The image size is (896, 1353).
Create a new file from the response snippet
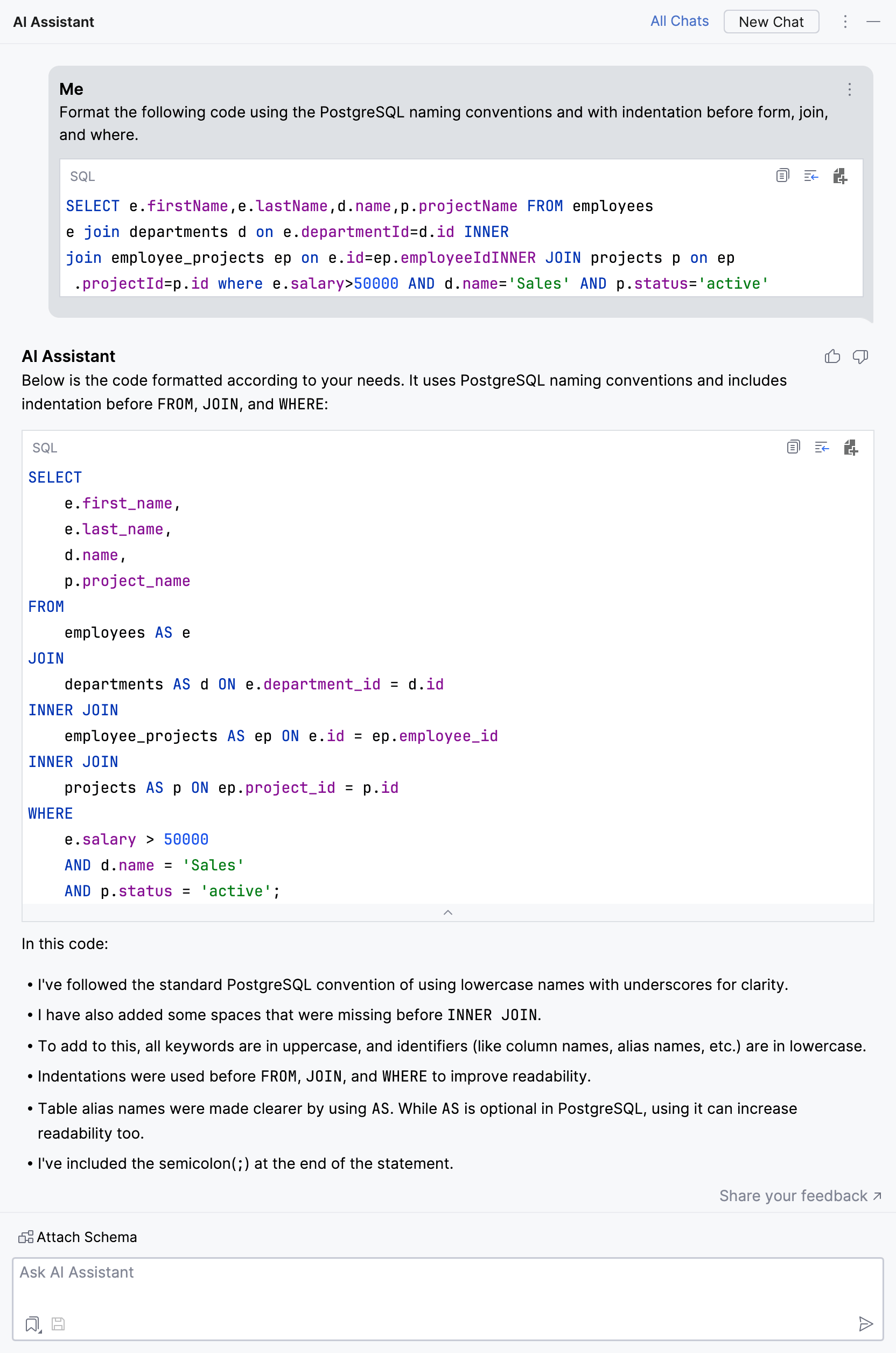pyautogui.click(x=851, y=448)
